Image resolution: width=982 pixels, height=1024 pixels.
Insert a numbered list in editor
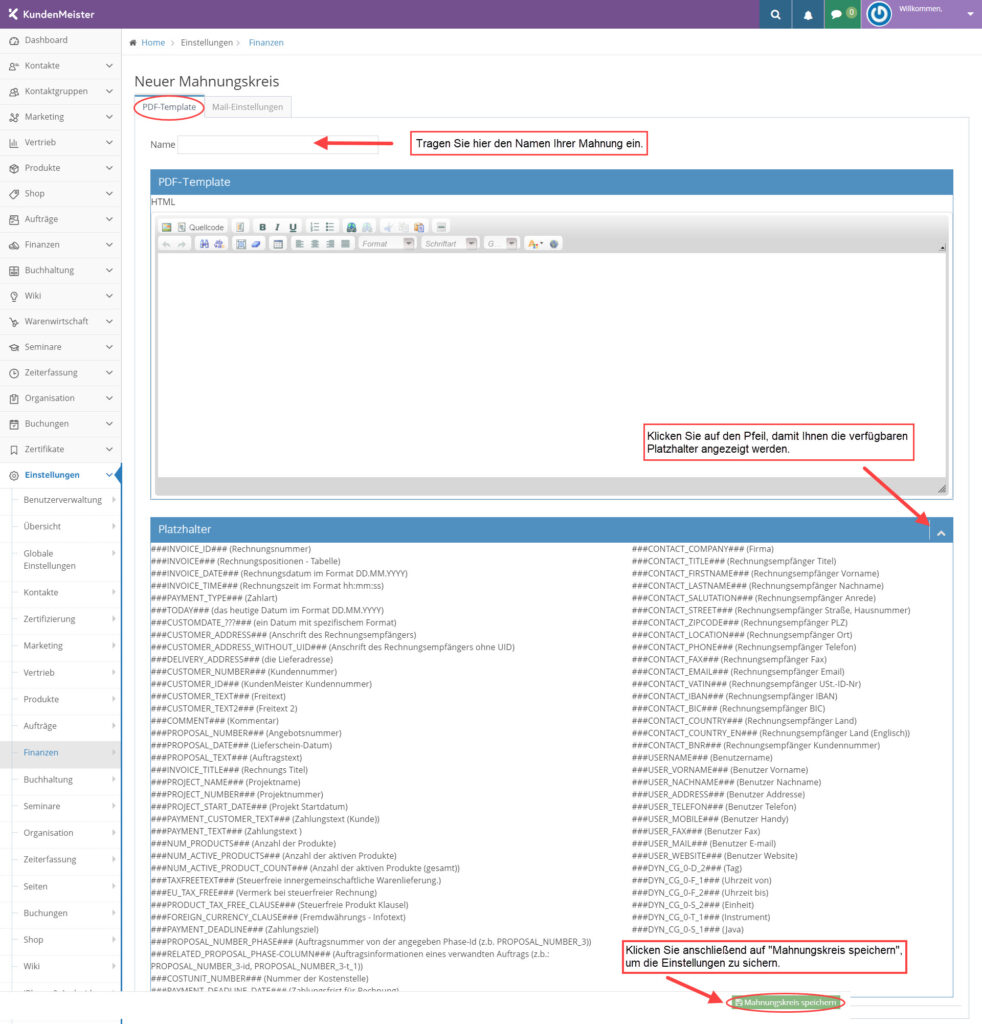[x=314, y=227]
